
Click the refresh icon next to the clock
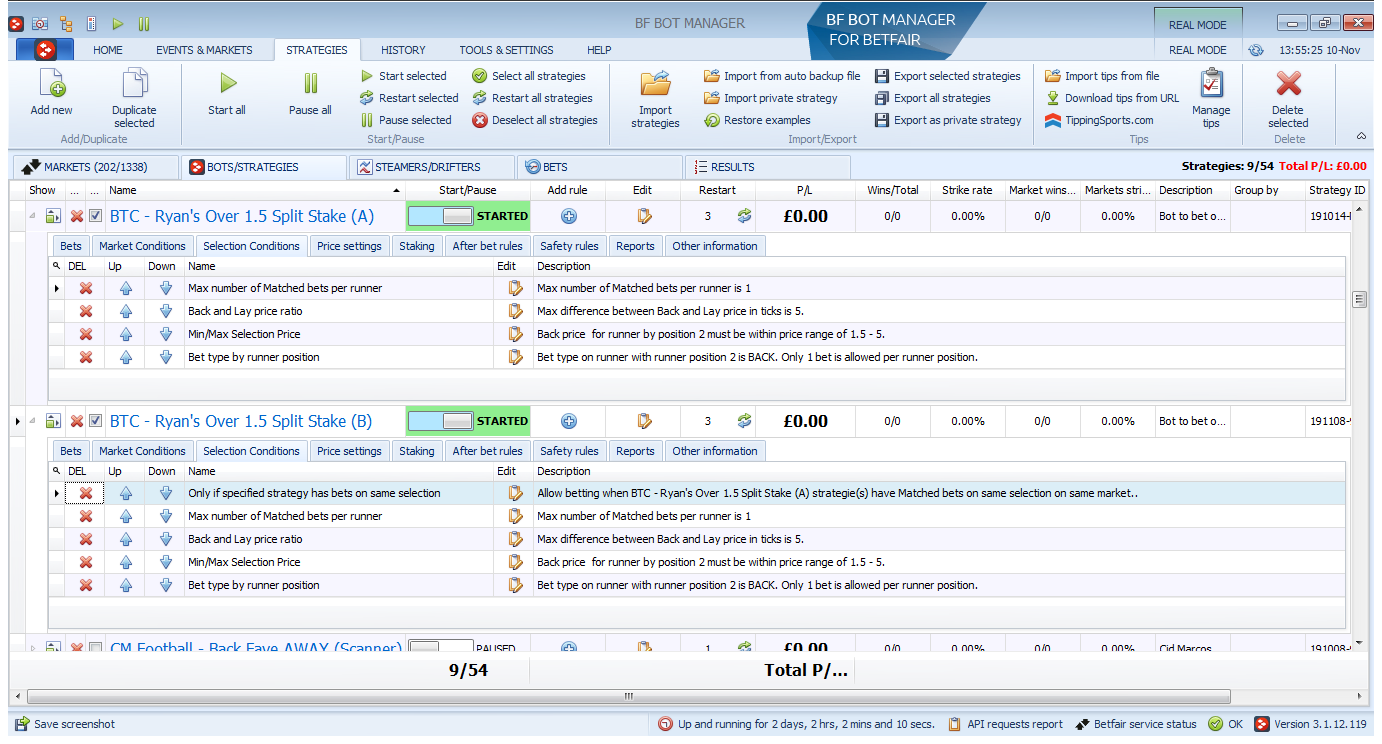coord(1256,50)
